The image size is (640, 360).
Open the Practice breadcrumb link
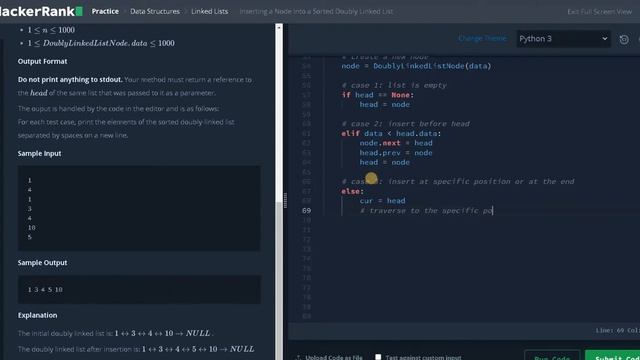coord(105,11)
